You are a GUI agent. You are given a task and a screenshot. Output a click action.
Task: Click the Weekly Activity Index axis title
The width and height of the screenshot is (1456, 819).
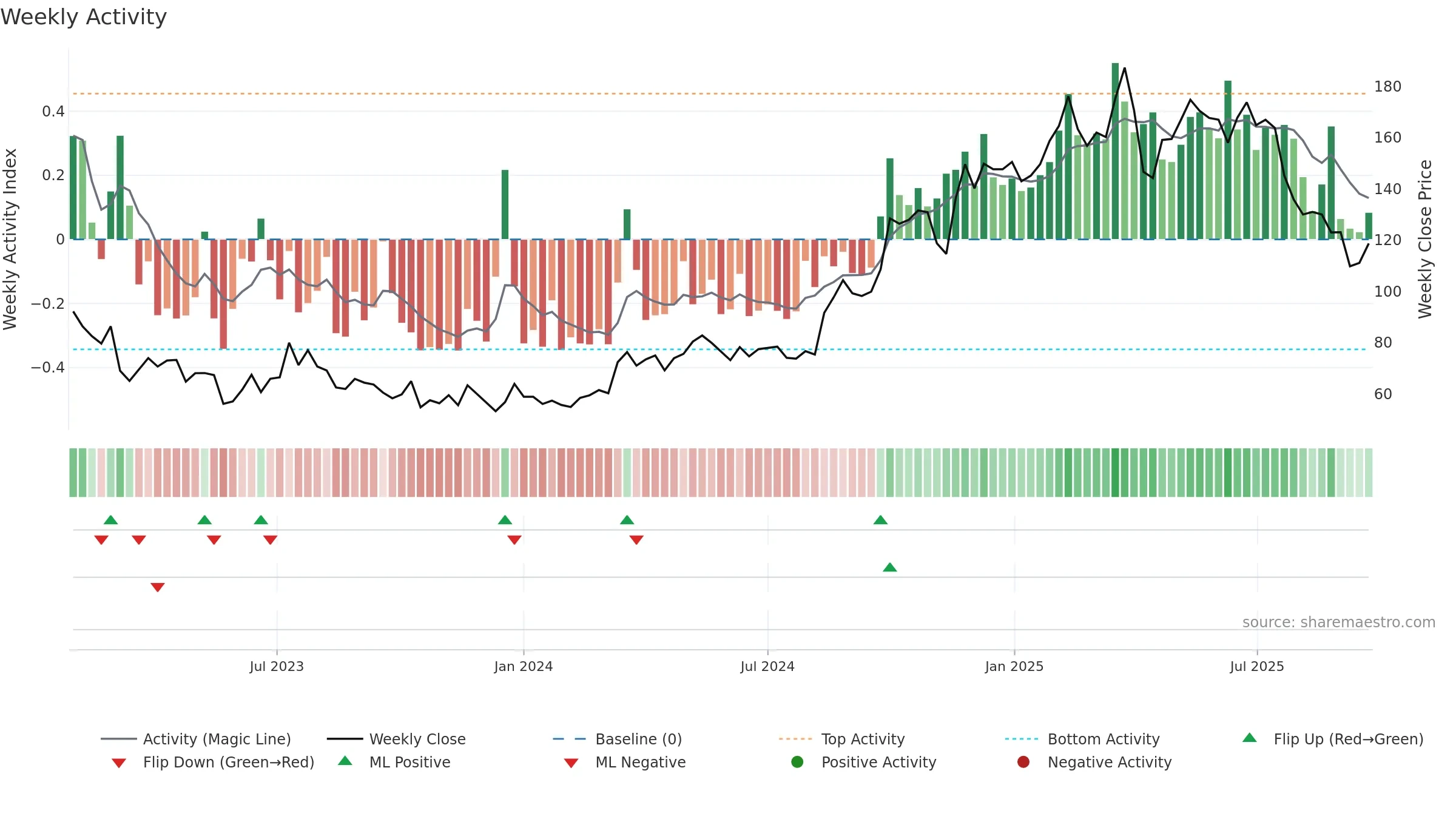(x=10, y=239)
